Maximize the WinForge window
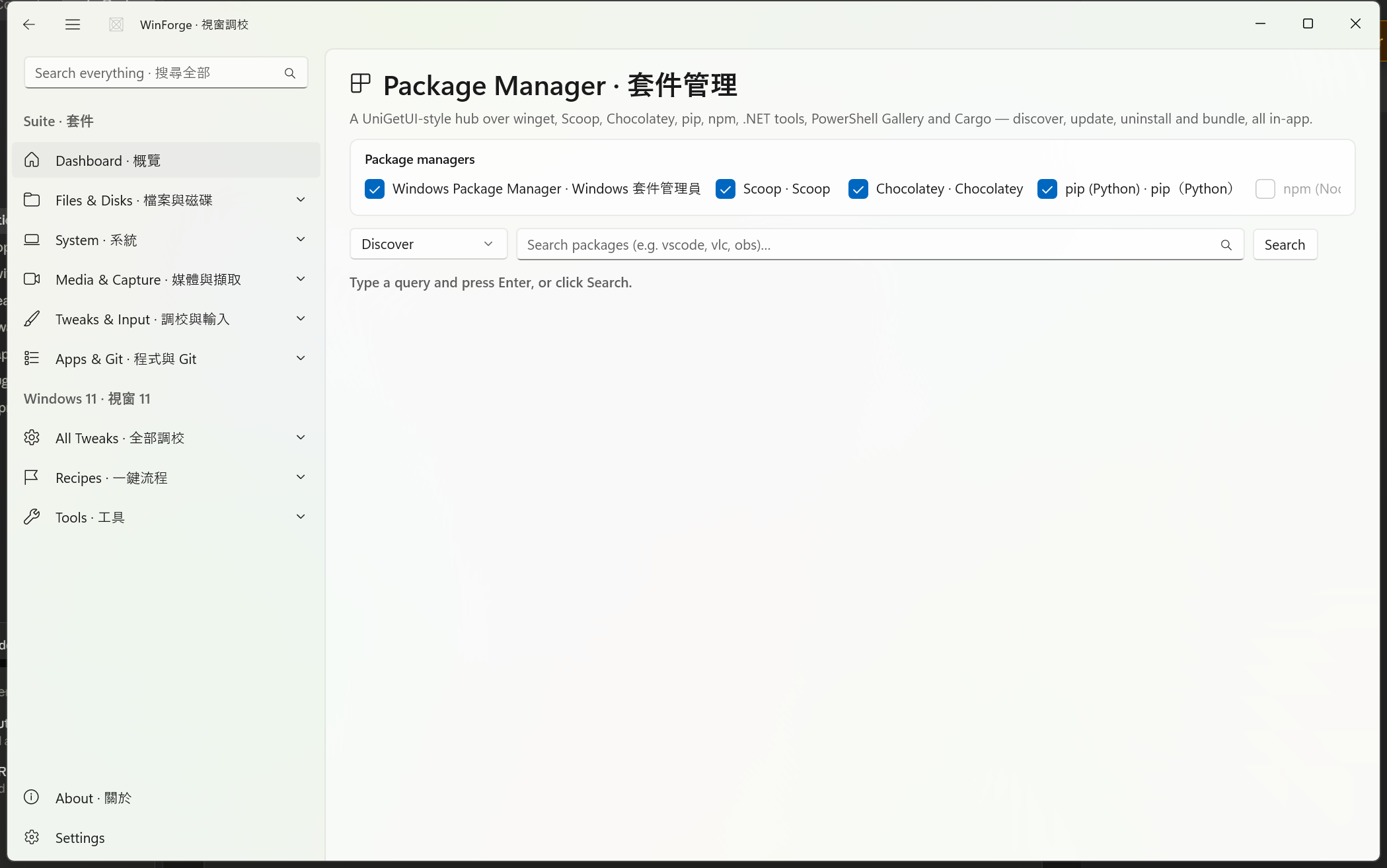The width and height of the screenshot is (1387, 868). [x=1308, y=24]
